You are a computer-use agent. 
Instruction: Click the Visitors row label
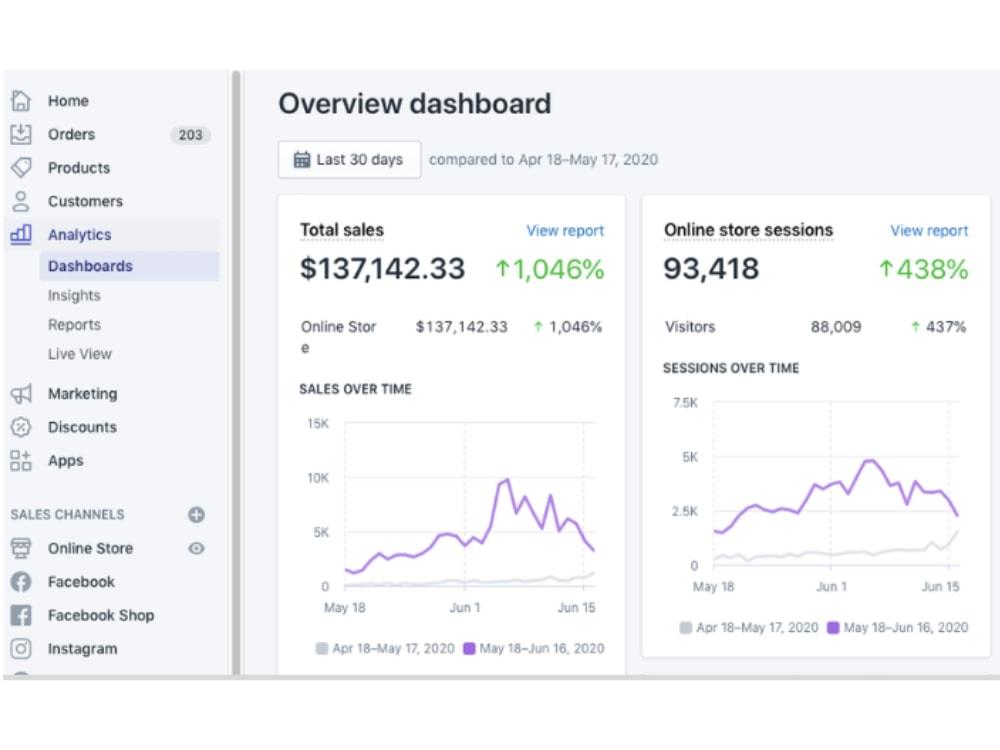point(690,327)
